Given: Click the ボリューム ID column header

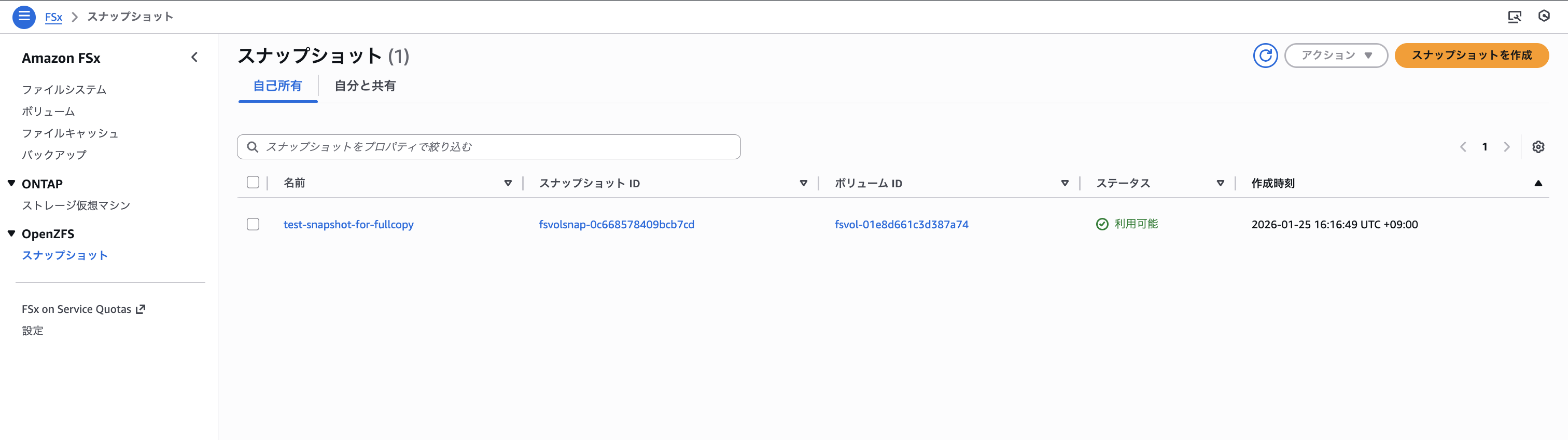Looking at the screenshot, I should [868, 184].
